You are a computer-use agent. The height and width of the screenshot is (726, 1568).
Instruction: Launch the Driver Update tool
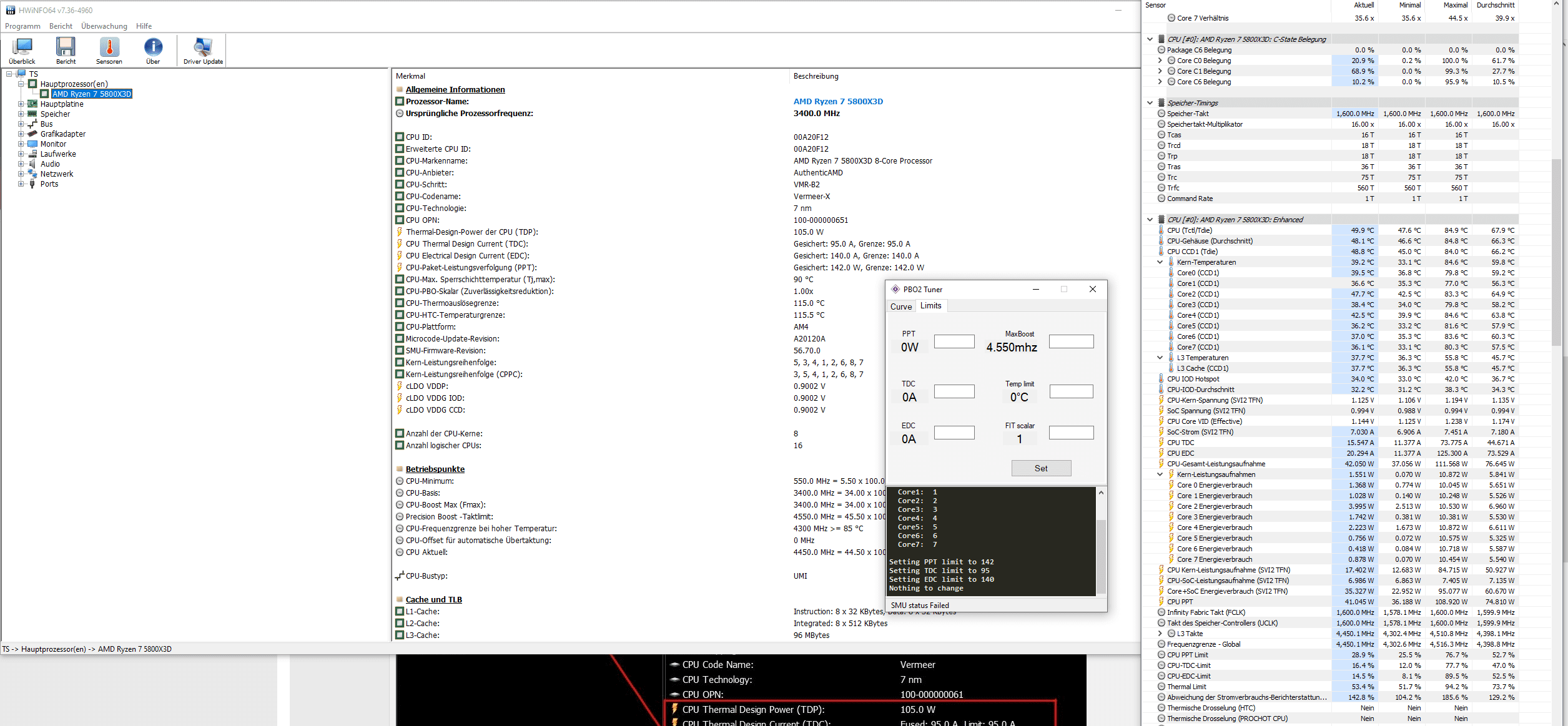point(203,51)
